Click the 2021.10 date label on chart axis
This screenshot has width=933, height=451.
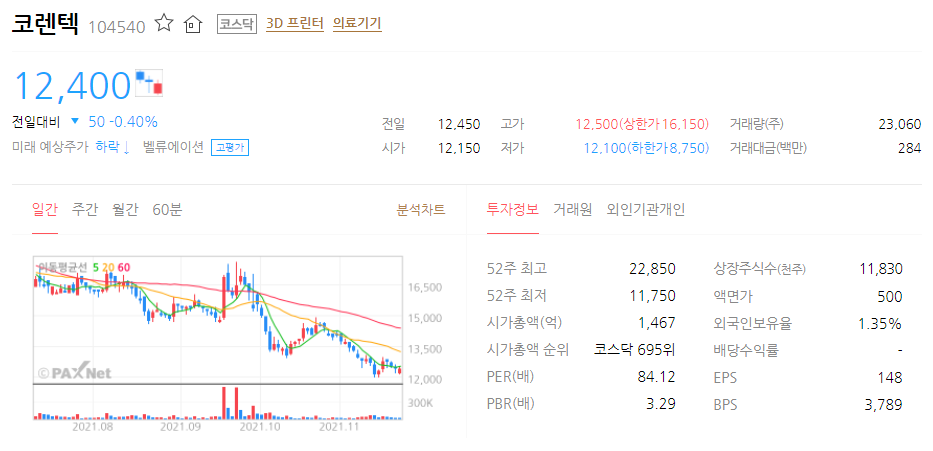pyautogui.click(x=262, y=427)
